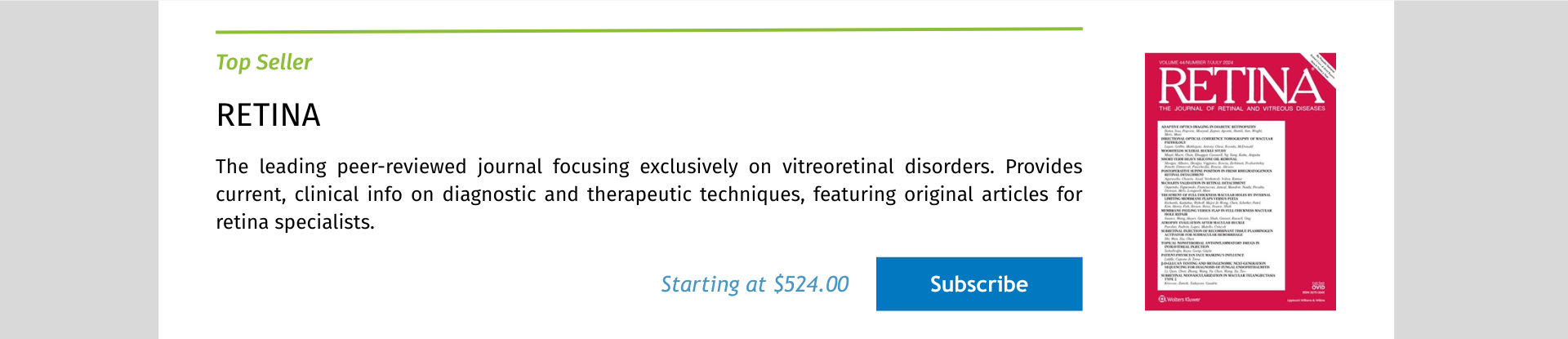
Task: Click the Volume 44/Number 7/July 2024 cover text
Action: coord(1195,62)
